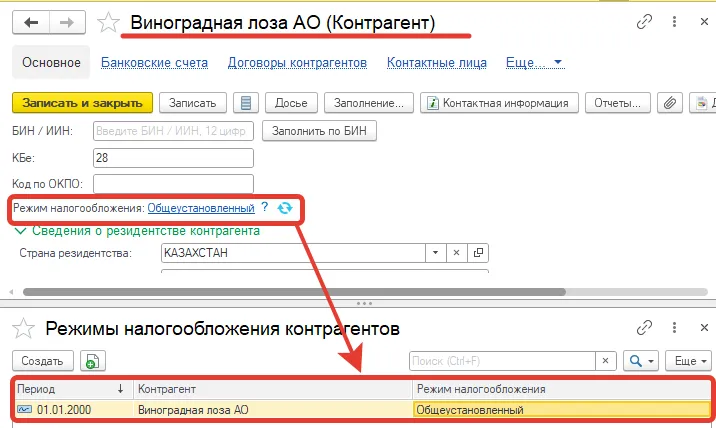Screen dimensions: 716x428
Task: Copy link to the counterparty form
Action: (644, 21)
